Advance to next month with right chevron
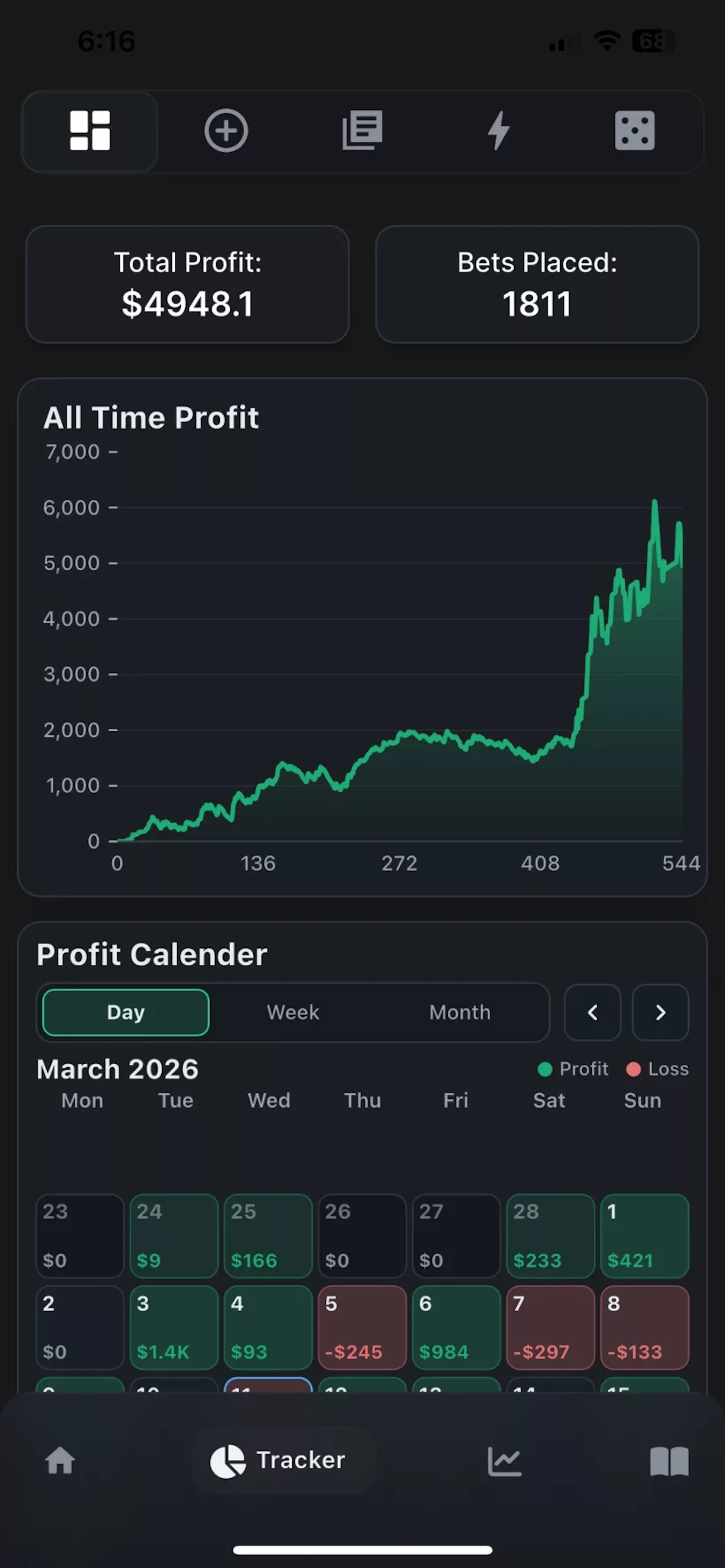The image size is (725, 1568). 661,1012
